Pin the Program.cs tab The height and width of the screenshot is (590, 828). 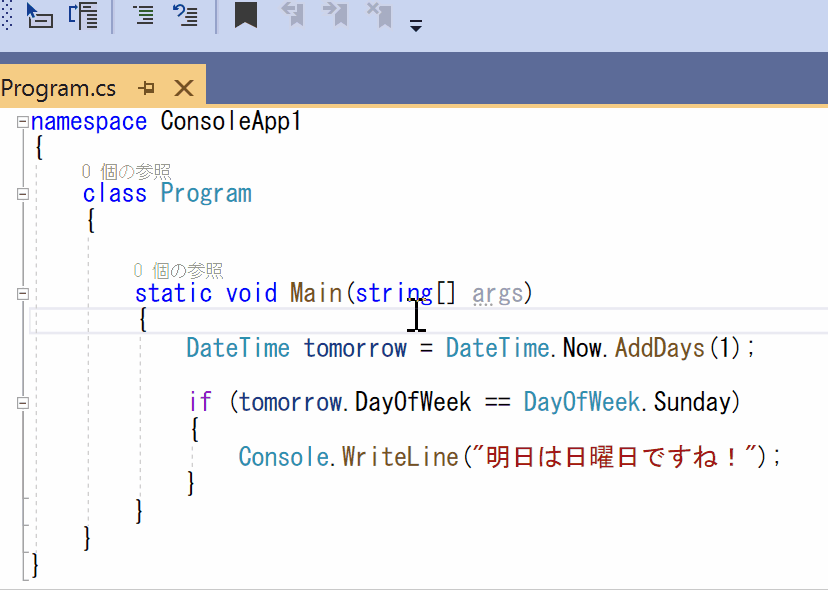[146, 88]
